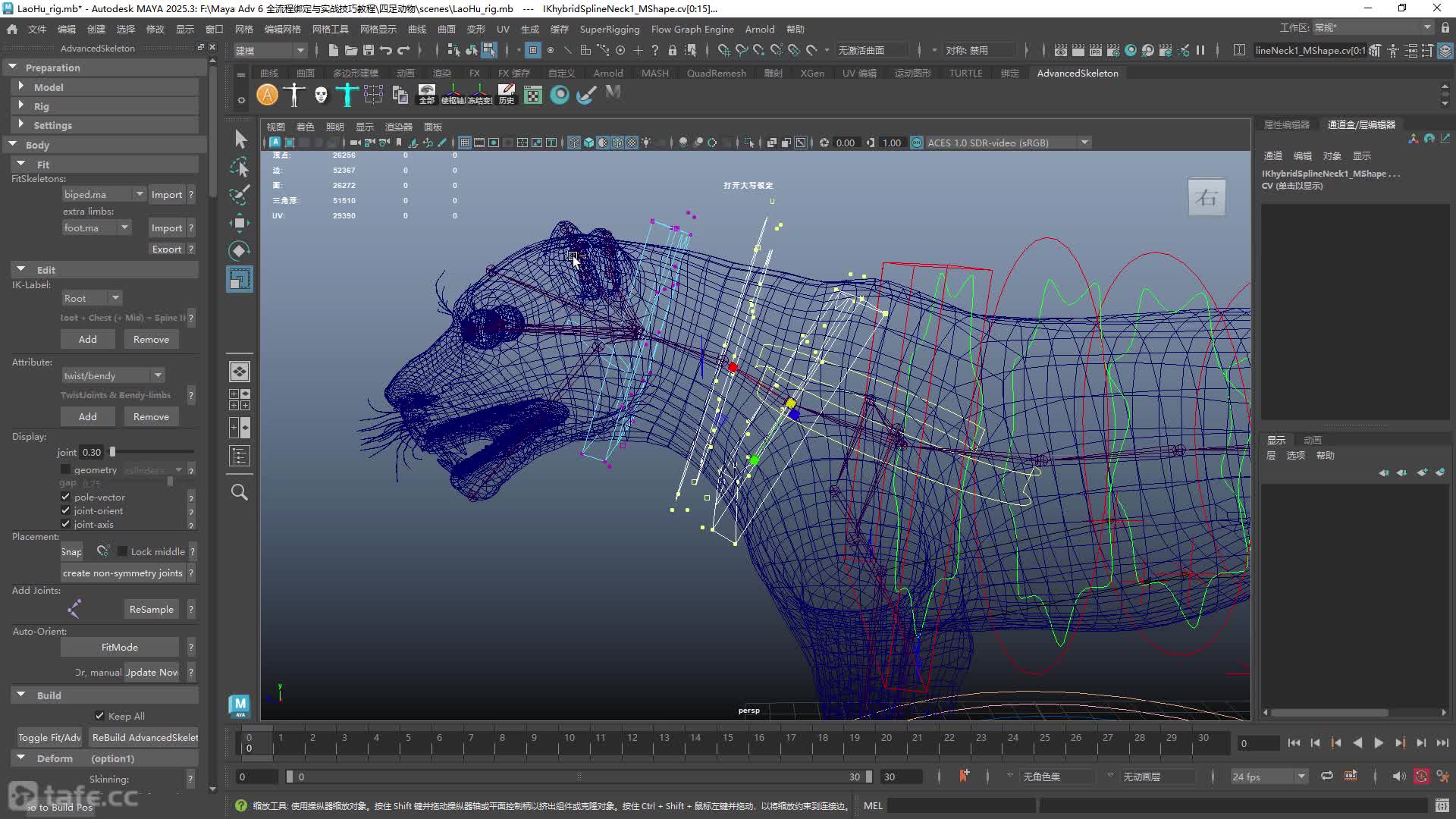Switch to the XGen shelf tab
1456x819 pixels.
[x=811, y=73]
